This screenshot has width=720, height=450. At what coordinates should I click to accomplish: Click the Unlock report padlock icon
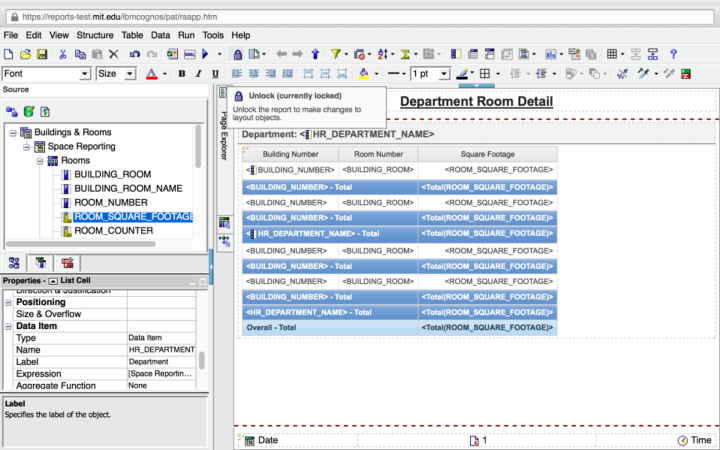[x=238, y=54]
